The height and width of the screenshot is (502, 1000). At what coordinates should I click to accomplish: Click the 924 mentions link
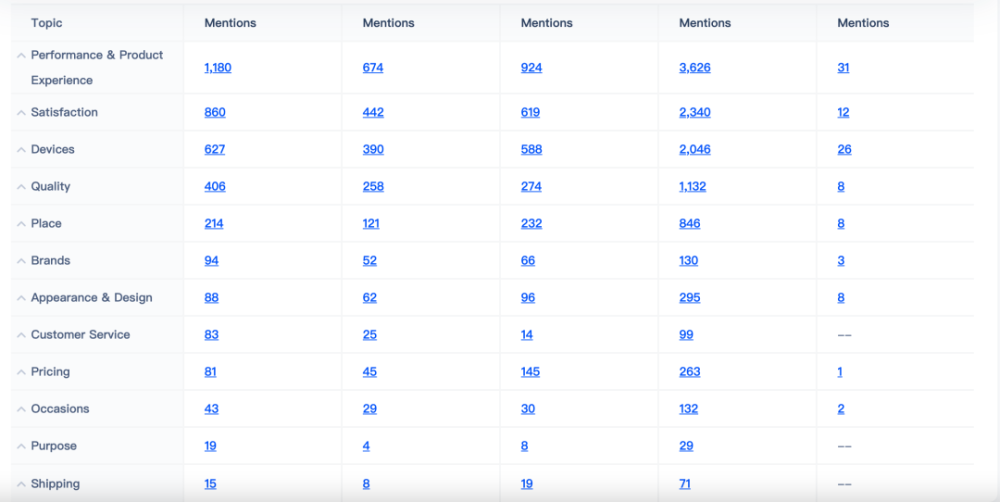point(531,68)
